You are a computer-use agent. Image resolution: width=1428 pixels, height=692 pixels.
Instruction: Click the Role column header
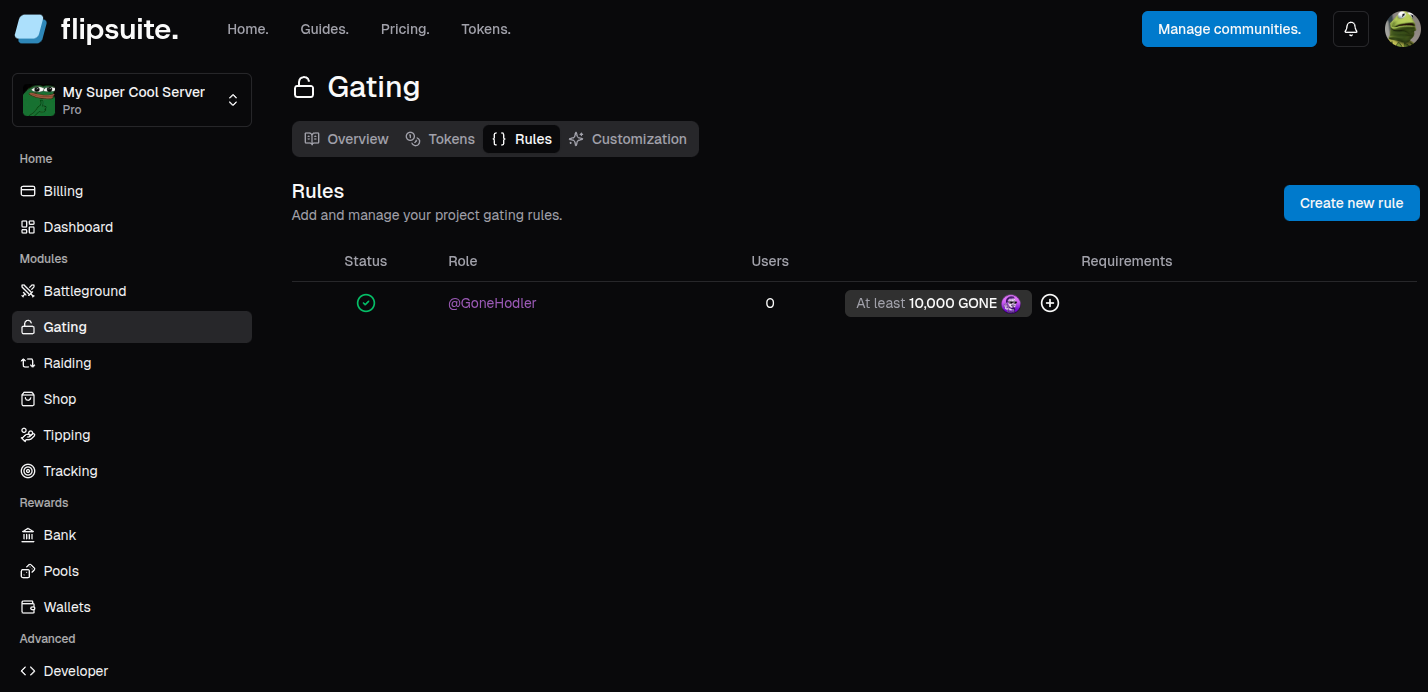click(463, 261)
